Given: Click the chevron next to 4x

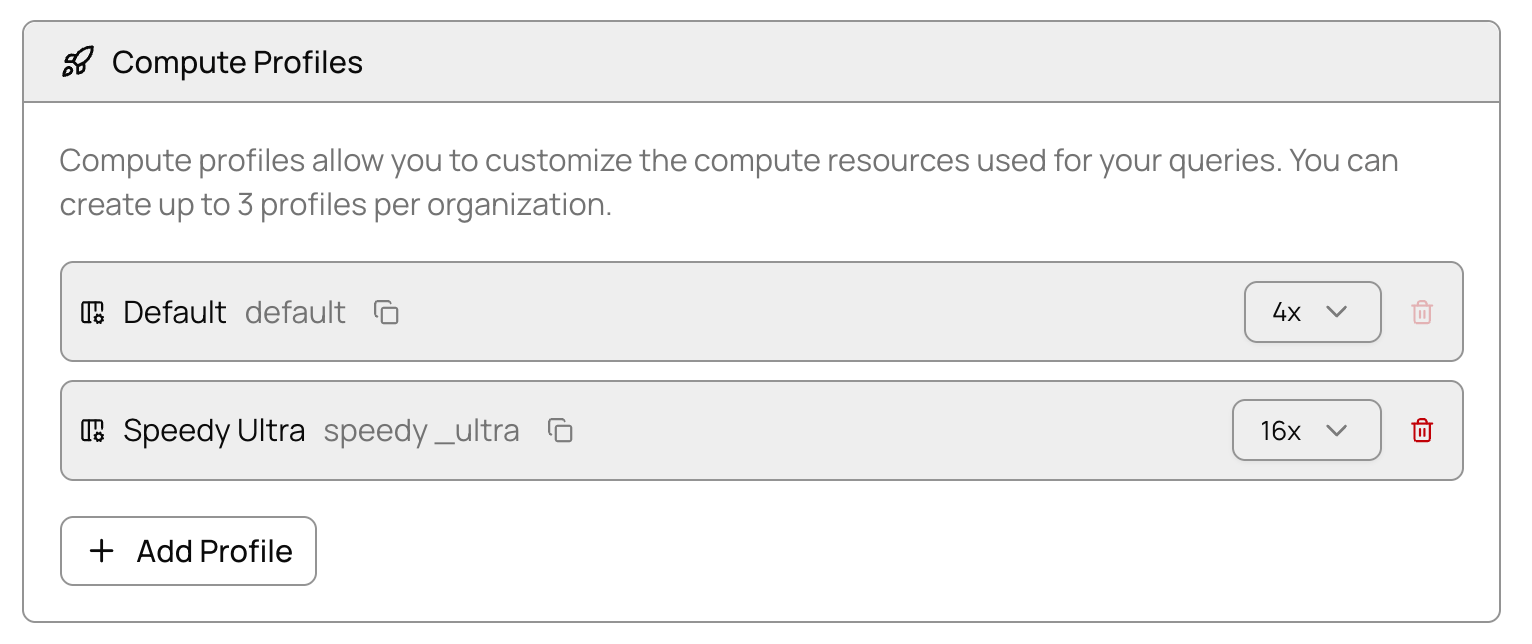Looking at the screenshot, I should (x=1336, y=312).
